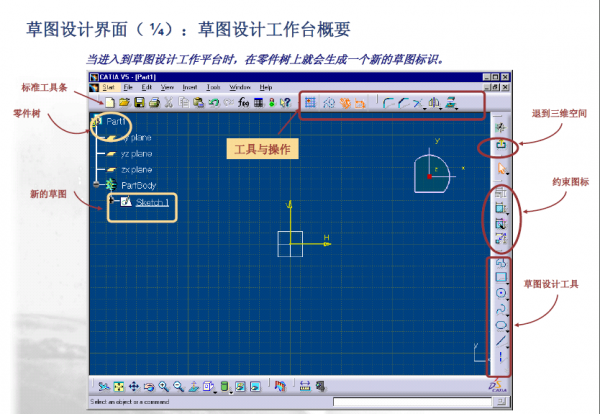Screen dimensions: 600x414
Task: Expand the Sketch.1 tree node
Action: [x=111, y=199]
